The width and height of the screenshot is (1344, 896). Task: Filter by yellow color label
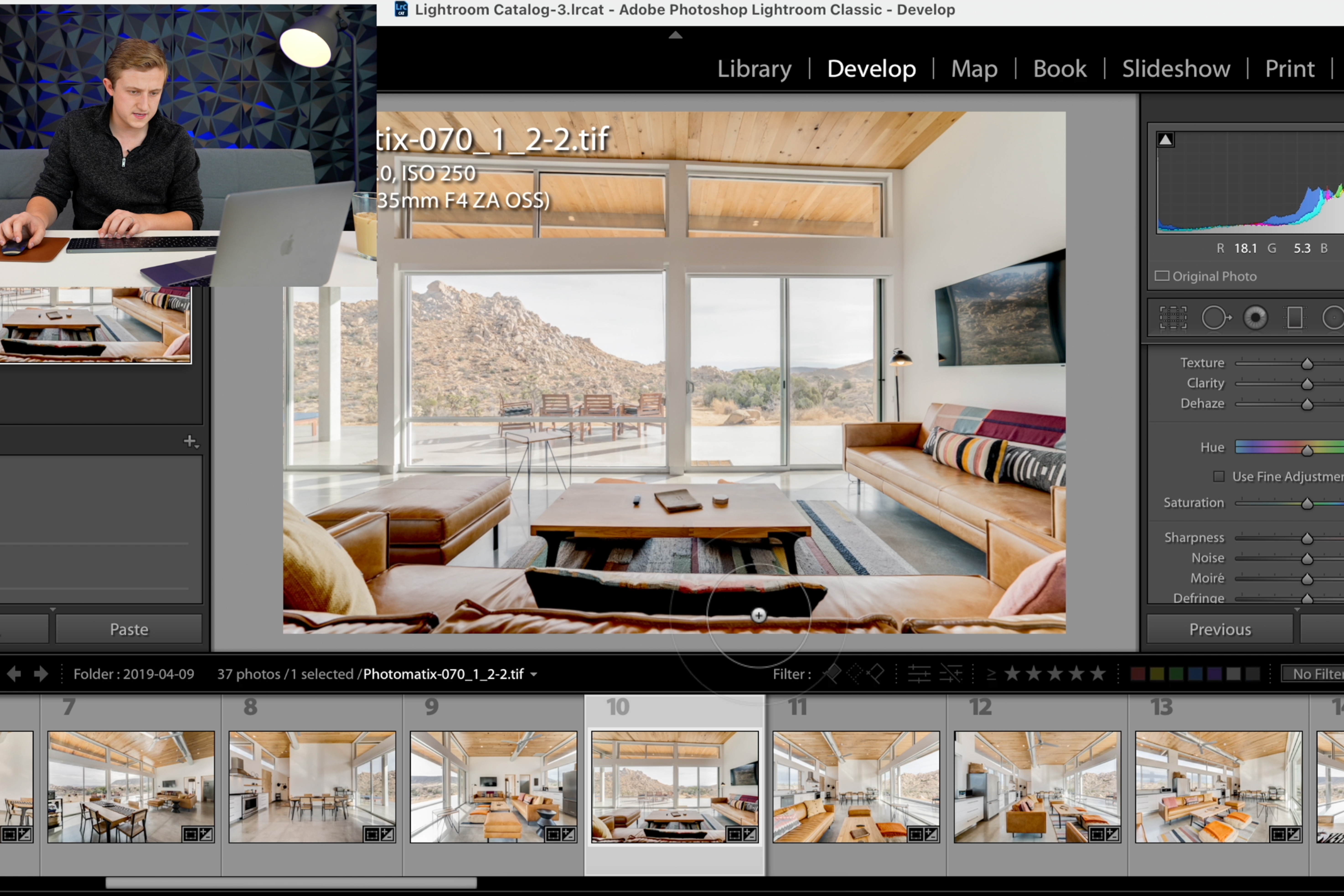[x=1157, y=674]
